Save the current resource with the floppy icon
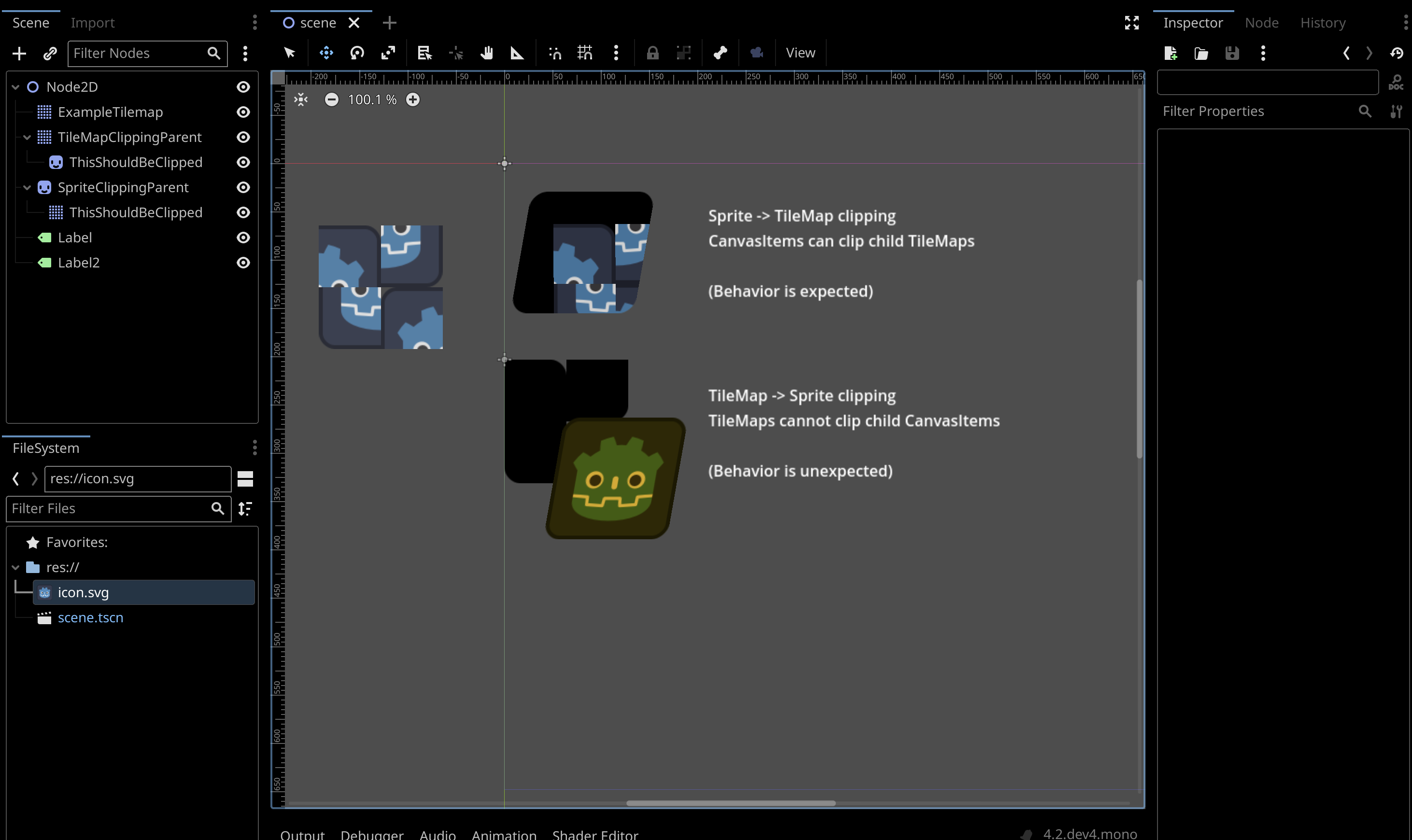This screenshot has height=840, width=1412. point(1232,53)
